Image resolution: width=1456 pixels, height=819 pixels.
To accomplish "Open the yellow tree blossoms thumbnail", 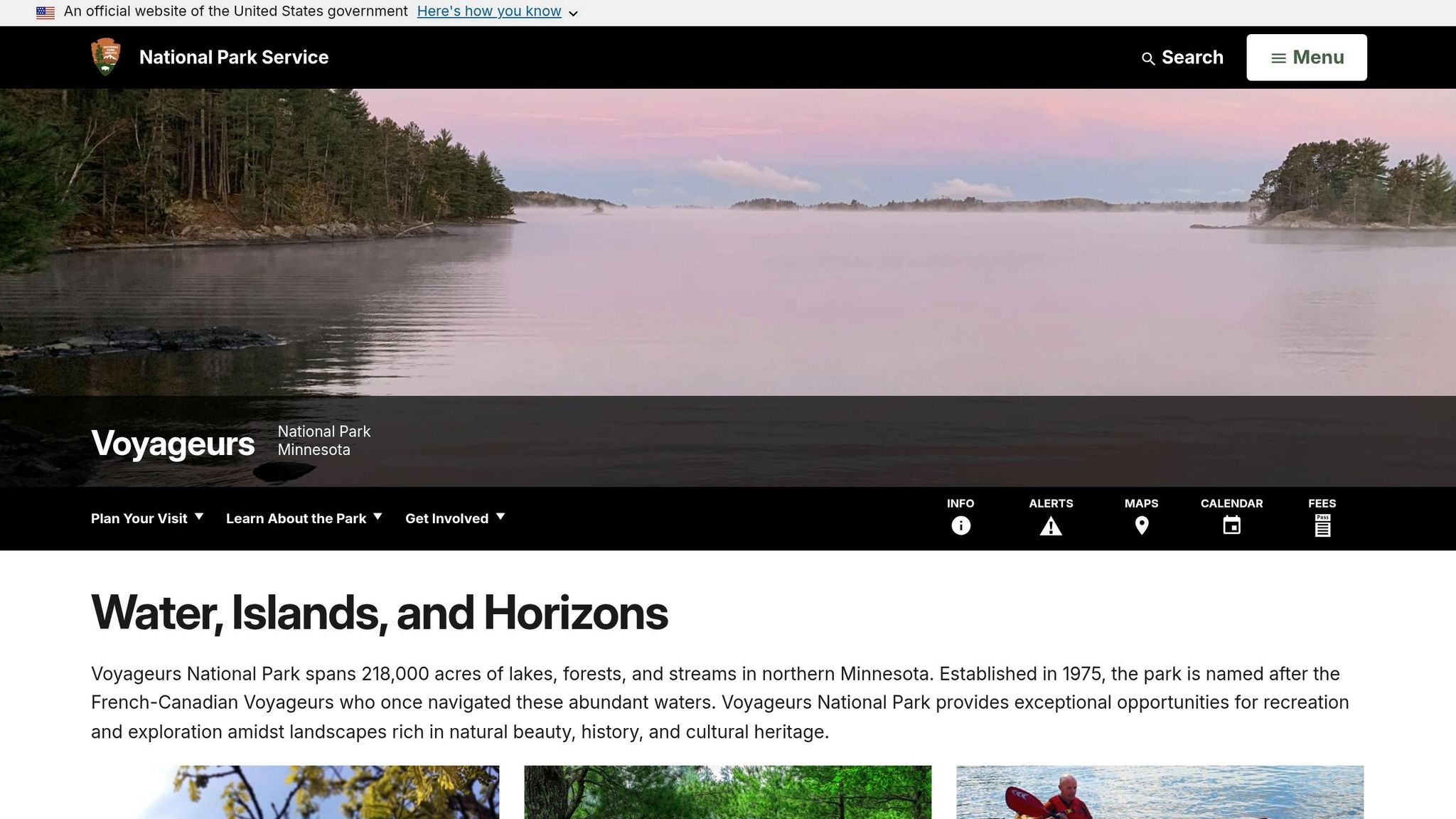I will coord(295,792).
